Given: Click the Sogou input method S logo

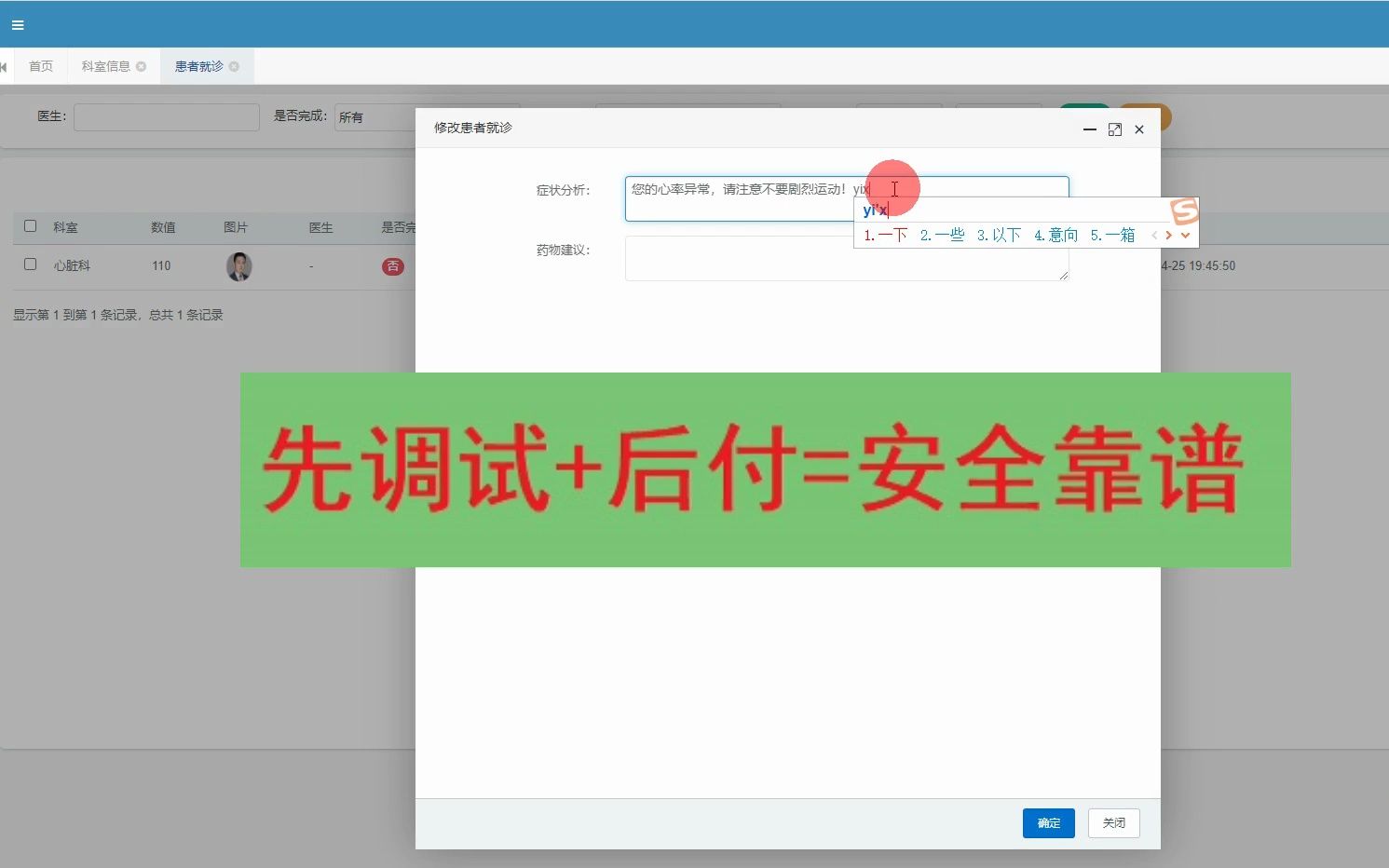Looking at the screenshot, I should [x=1184, y=212].
